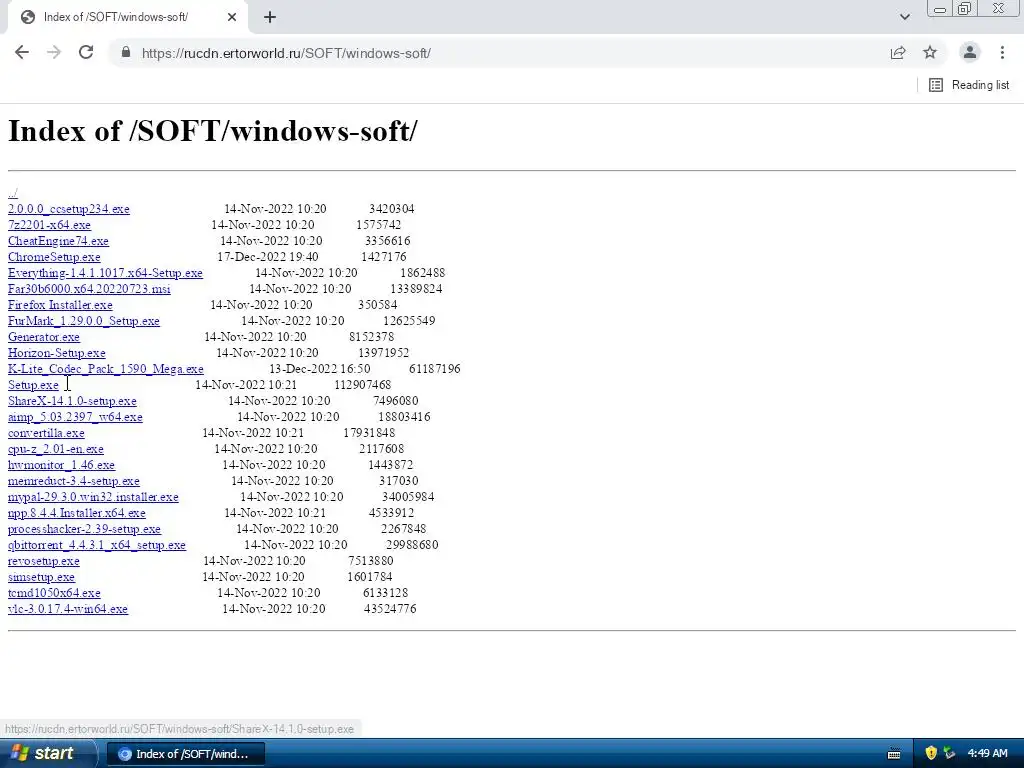Download Far30b6000.x64.20220723.msi
The height and width of the screenshot is (768, 1024).
pos(89,289)
